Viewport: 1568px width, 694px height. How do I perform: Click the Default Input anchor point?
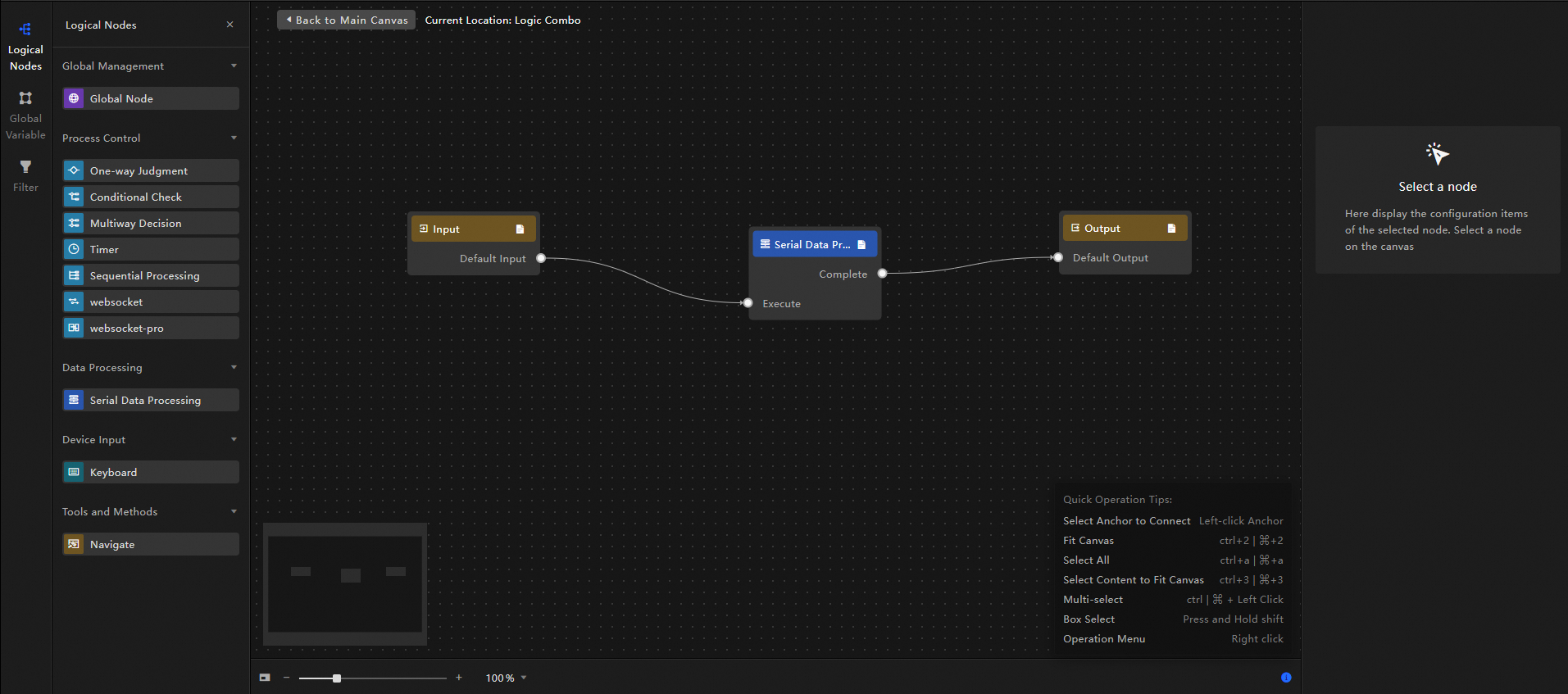(x=541, y=258)
